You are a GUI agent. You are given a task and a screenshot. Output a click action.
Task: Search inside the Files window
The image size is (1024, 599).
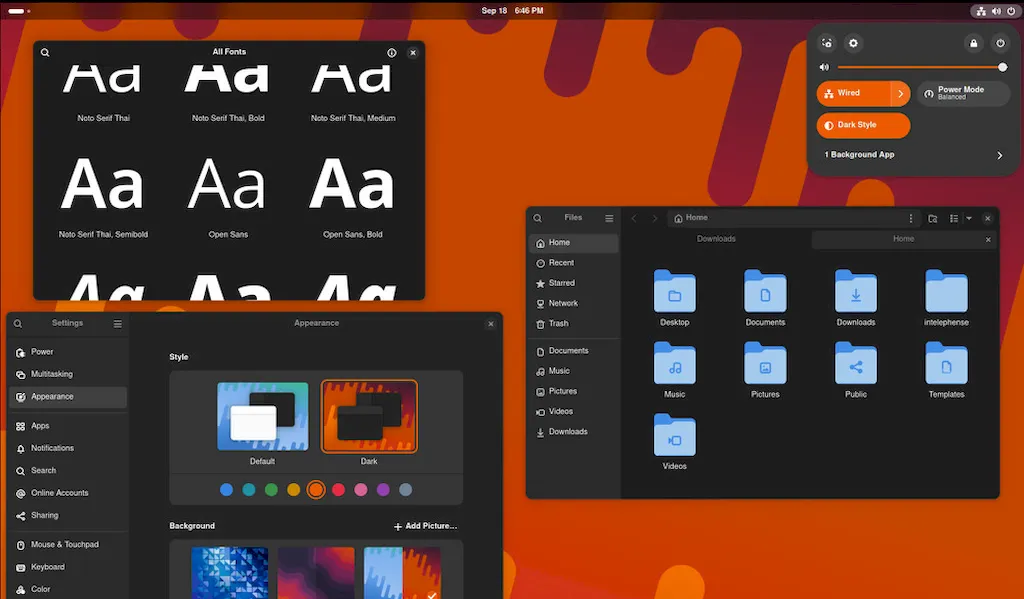click(537, 218)
